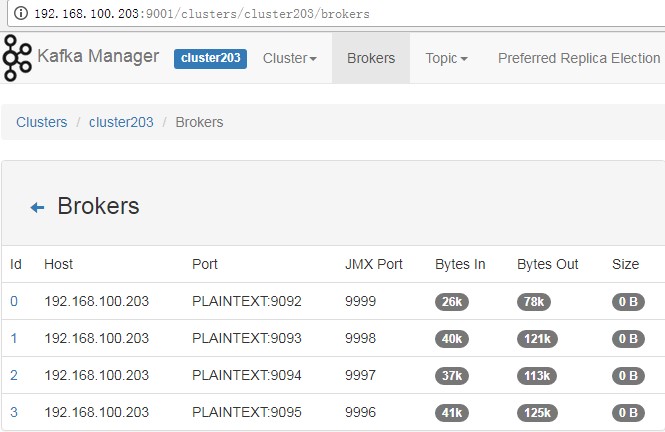The height and width of the screenshot is (432, 665).
Task: Click the 40k Bytes In badge
Action: coord(452,339)
